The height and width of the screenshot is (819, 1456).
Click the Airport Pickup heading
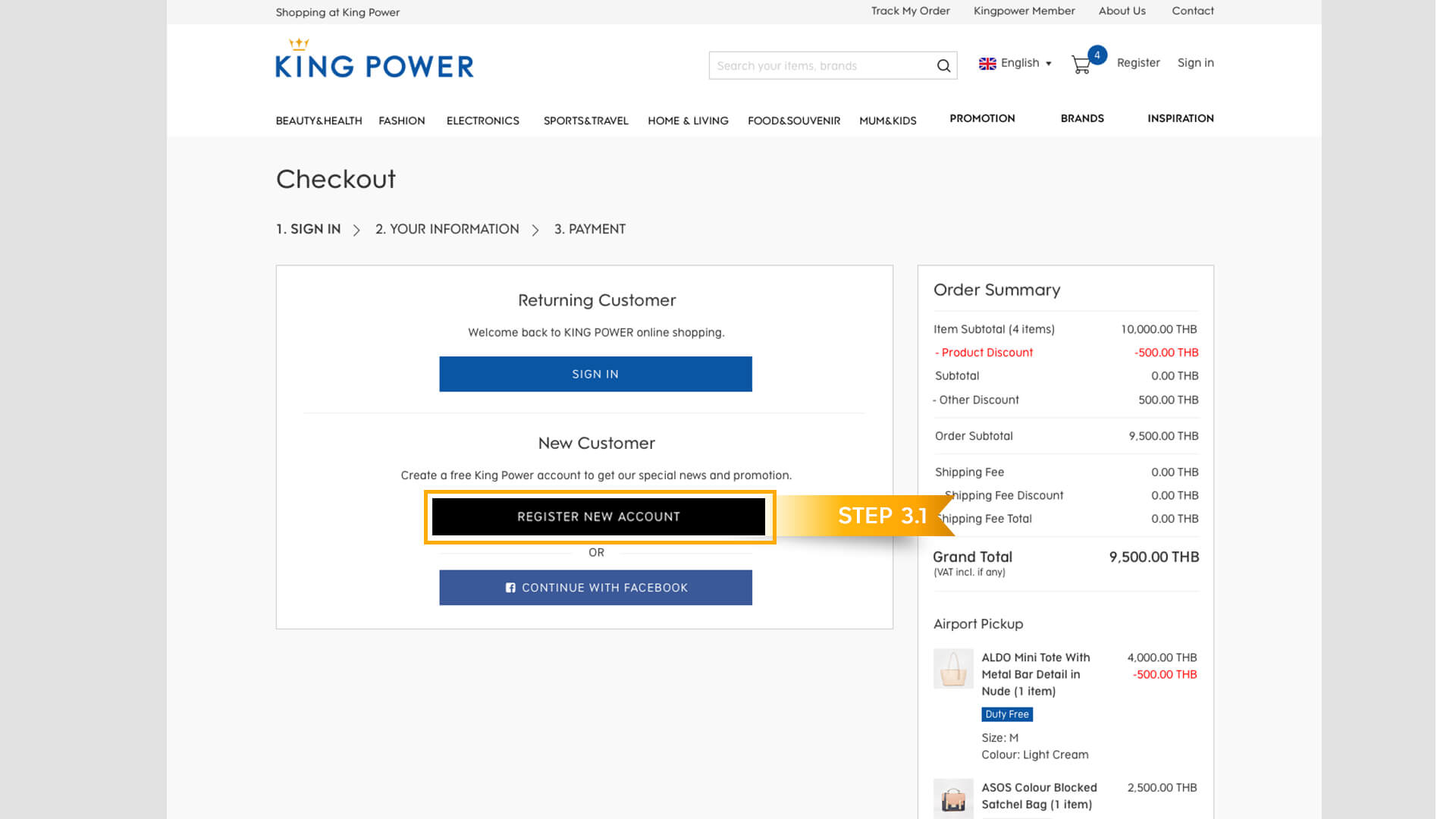click(977, 623)
